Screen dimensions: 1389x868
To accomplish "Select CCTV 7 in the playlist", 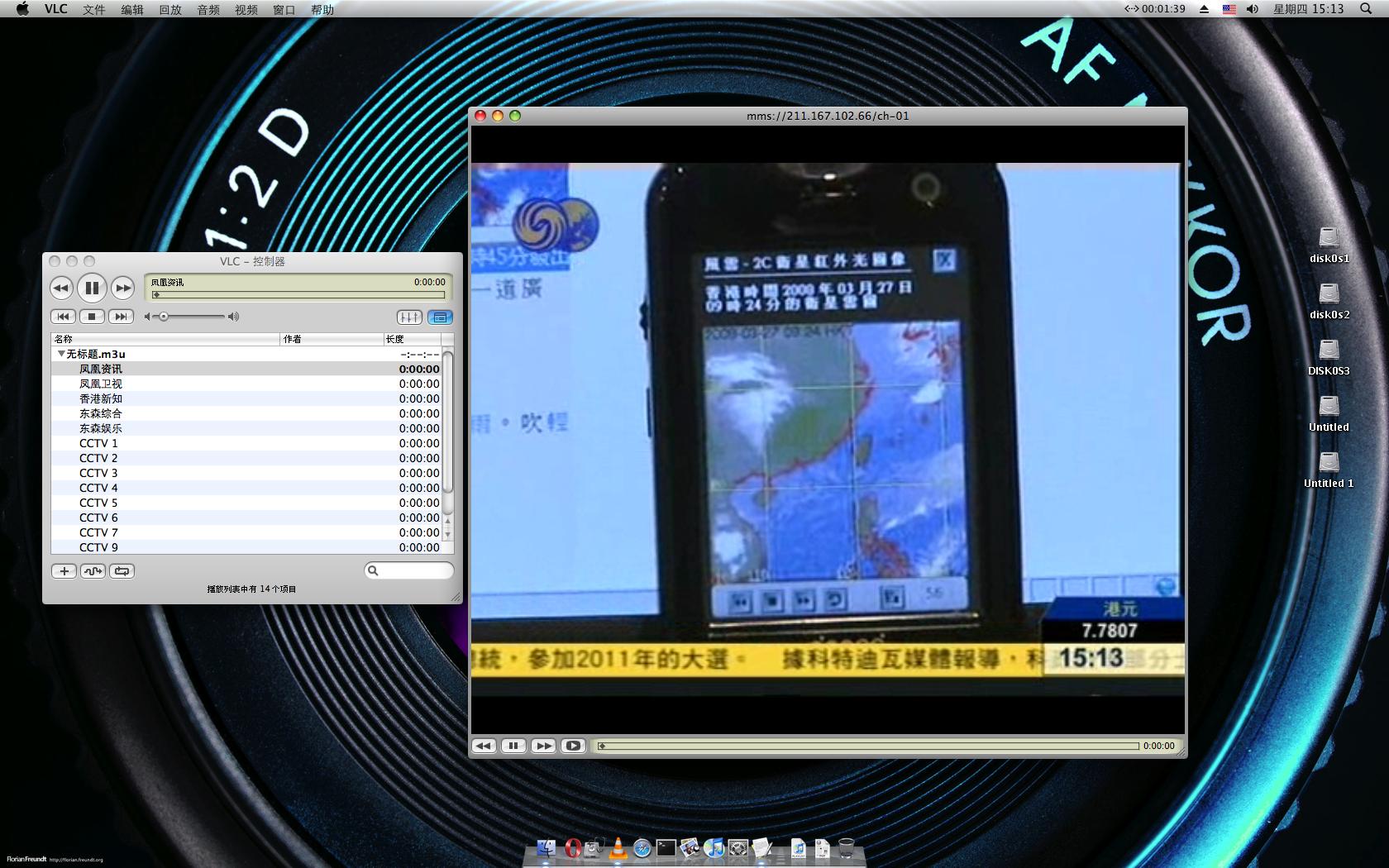I will tap(246, 532).
